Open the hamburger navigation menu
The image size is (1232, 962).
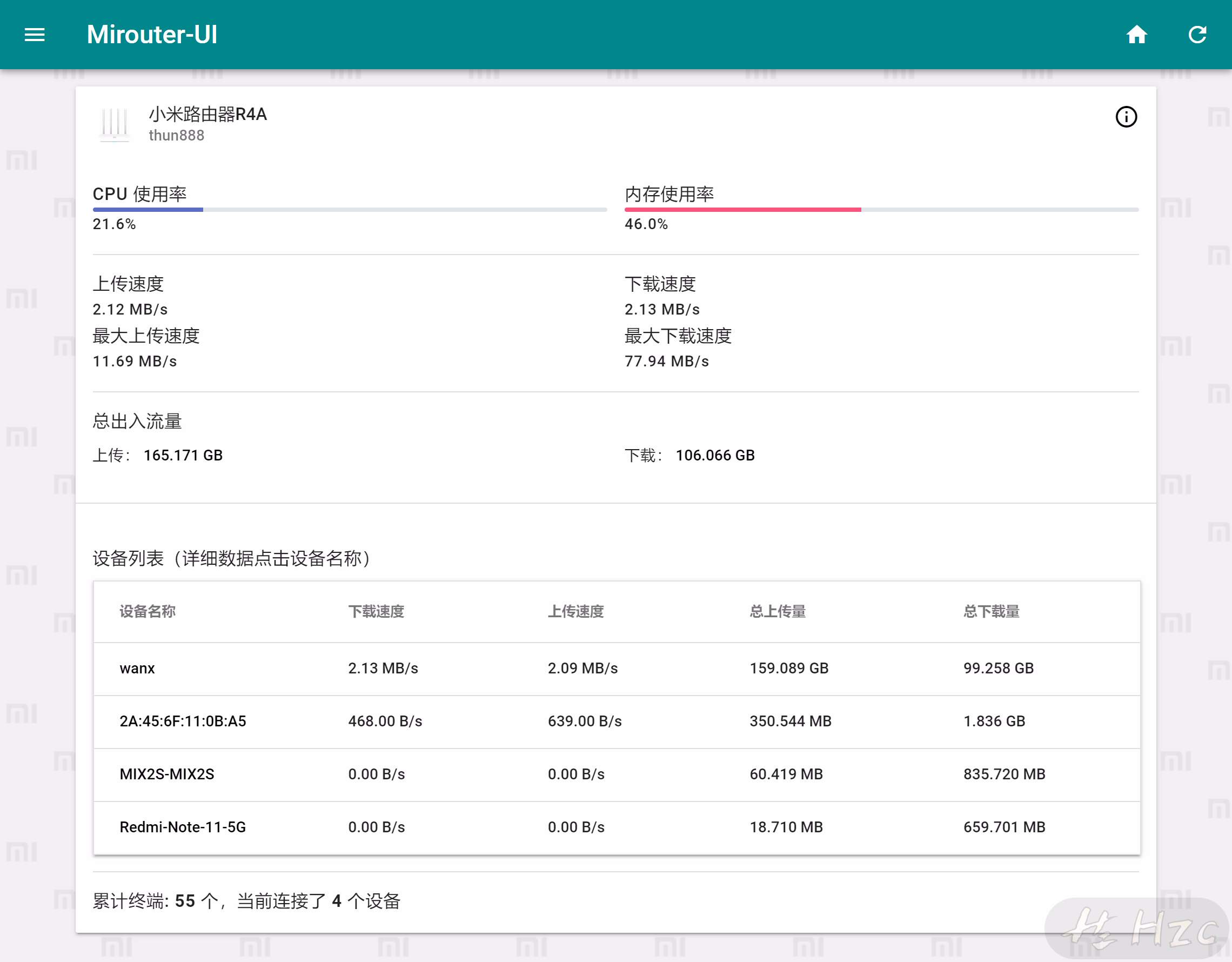pyautogui.click(x=35, y=35)
